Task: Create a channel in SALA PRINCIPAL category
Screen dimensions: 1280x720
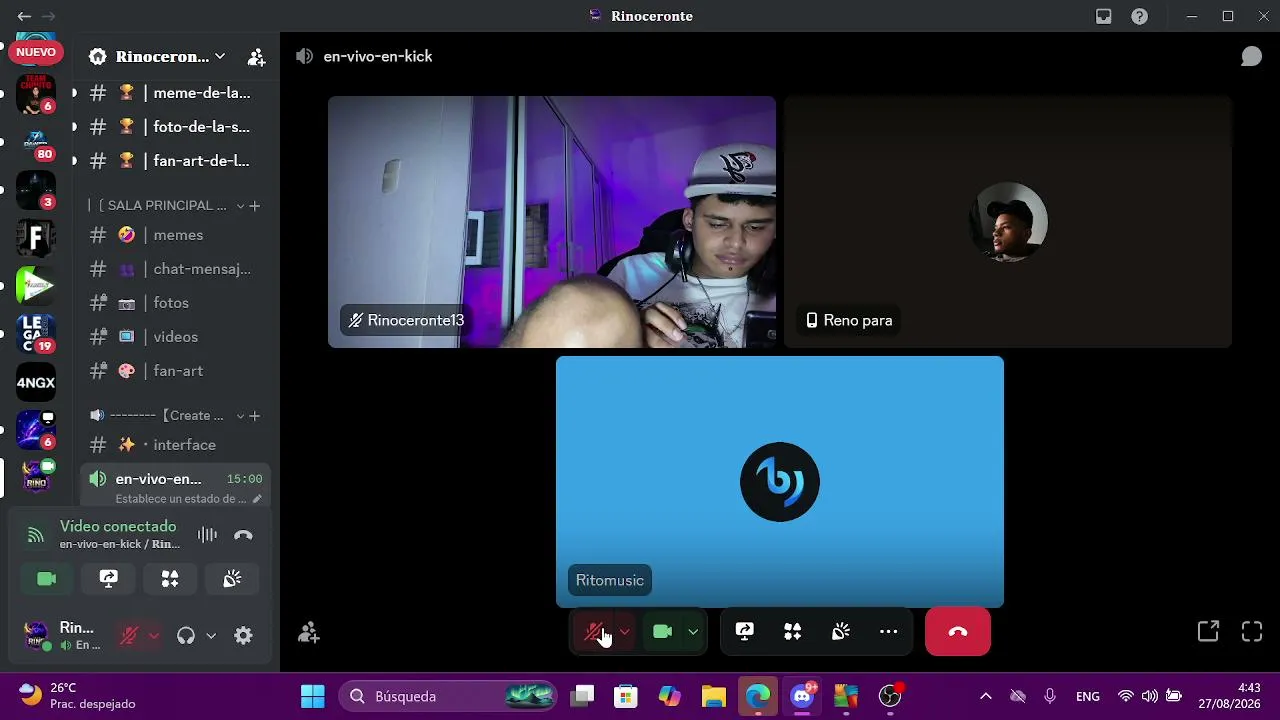Action: [x=255, y=206]
